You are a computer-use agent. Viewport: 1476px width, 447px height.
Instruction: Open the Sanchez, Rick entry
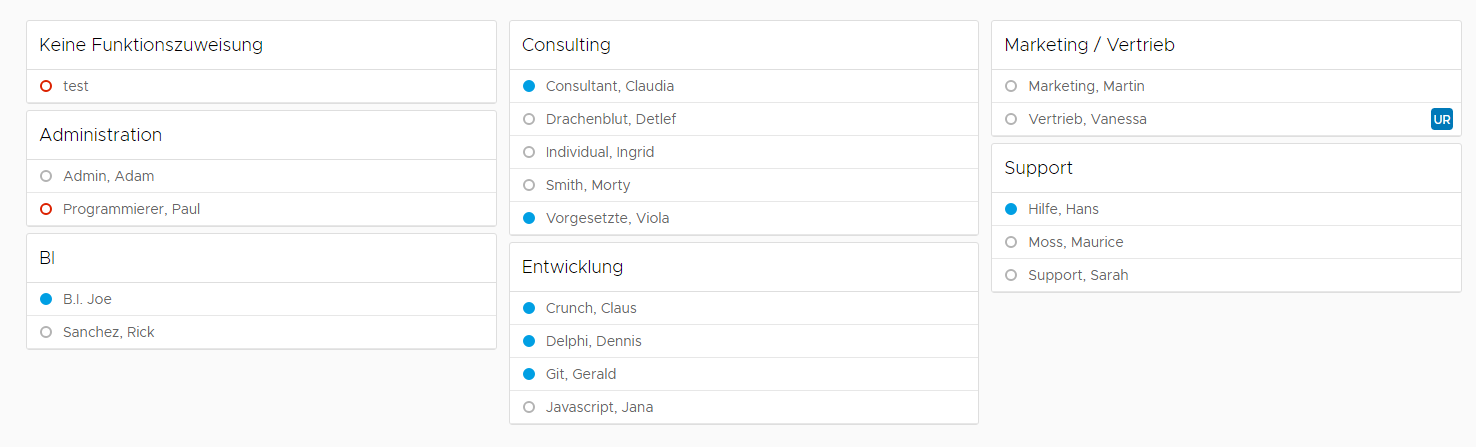109,333
